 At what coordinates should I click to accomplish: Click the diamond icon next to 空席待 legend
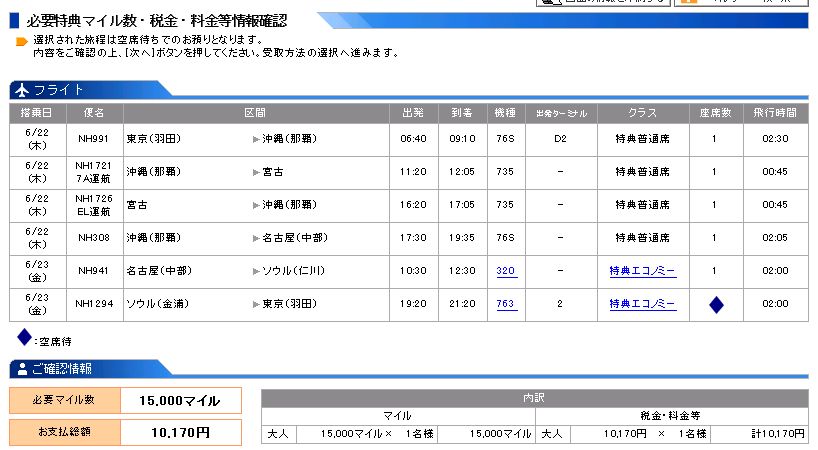[x=24, y=337]
